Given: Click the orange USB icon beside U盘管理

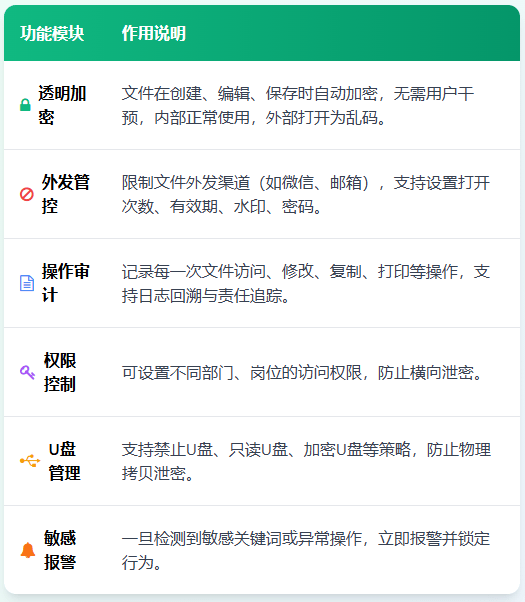Looking at the screenshot, I should pos(30,461).
